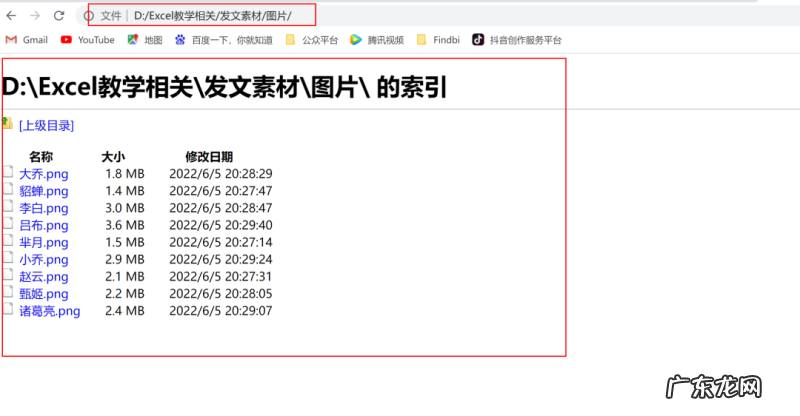Screen dimensions: 800x416
Task: Open the 李白.png file link
Action: [x=43, y=208]
